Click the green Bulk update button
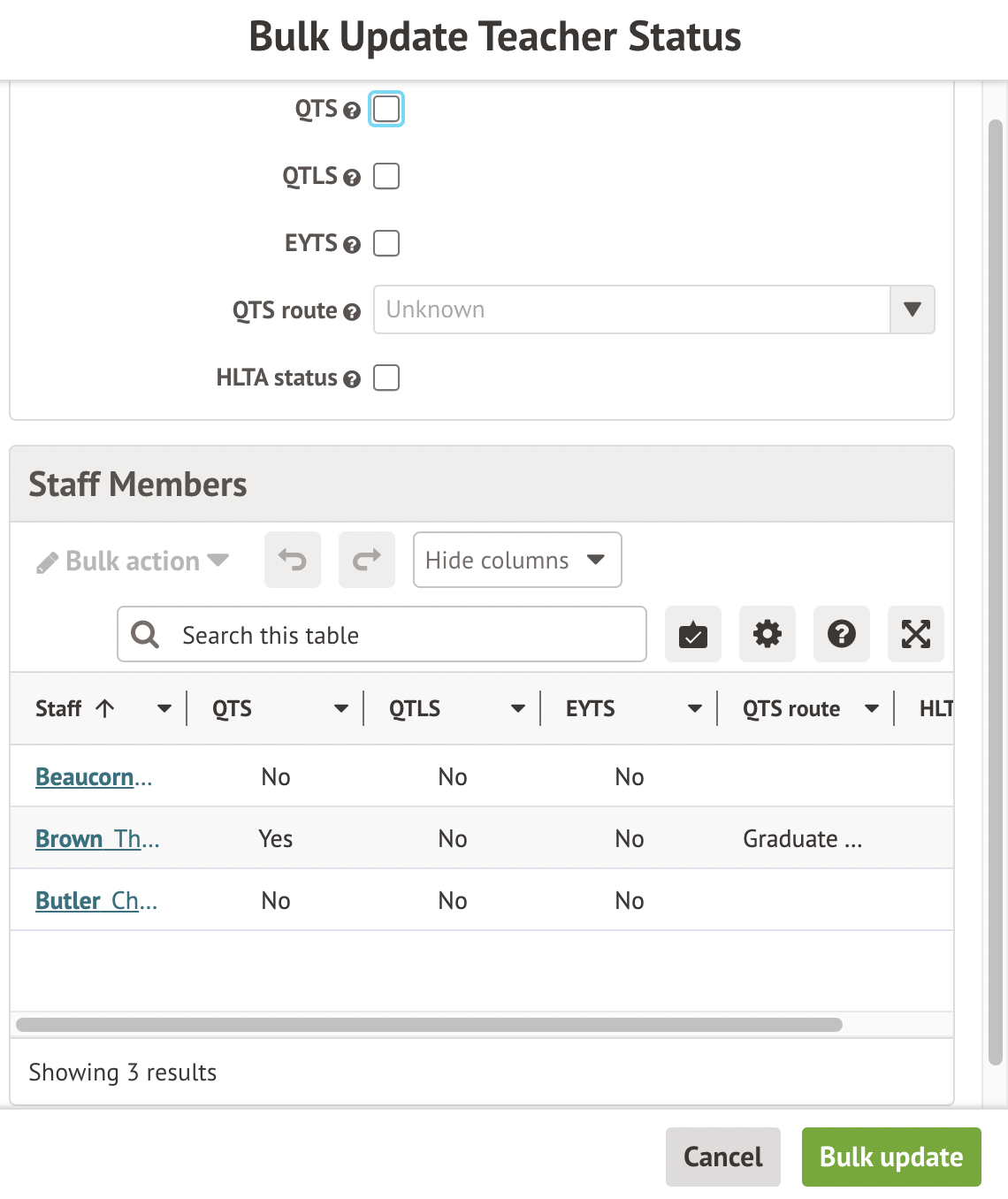Image resolution: width=1008 pixels, height=1199 pixels. pyautogui.click(x=891, y=1157)
